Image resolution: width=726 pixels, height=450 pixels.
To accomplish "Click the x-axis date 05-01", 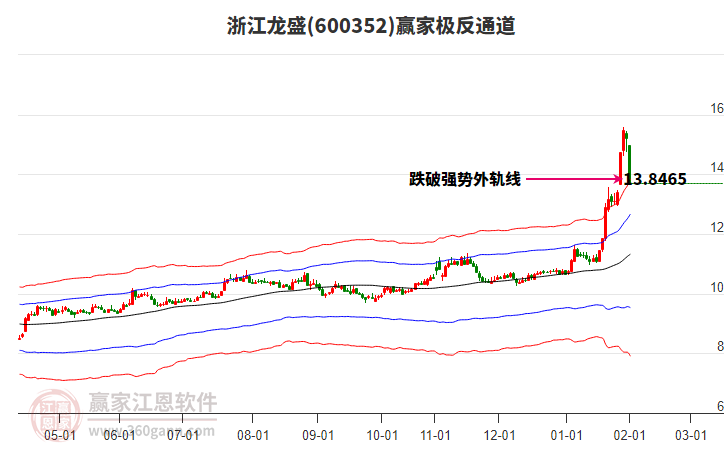I will [60, 435].
